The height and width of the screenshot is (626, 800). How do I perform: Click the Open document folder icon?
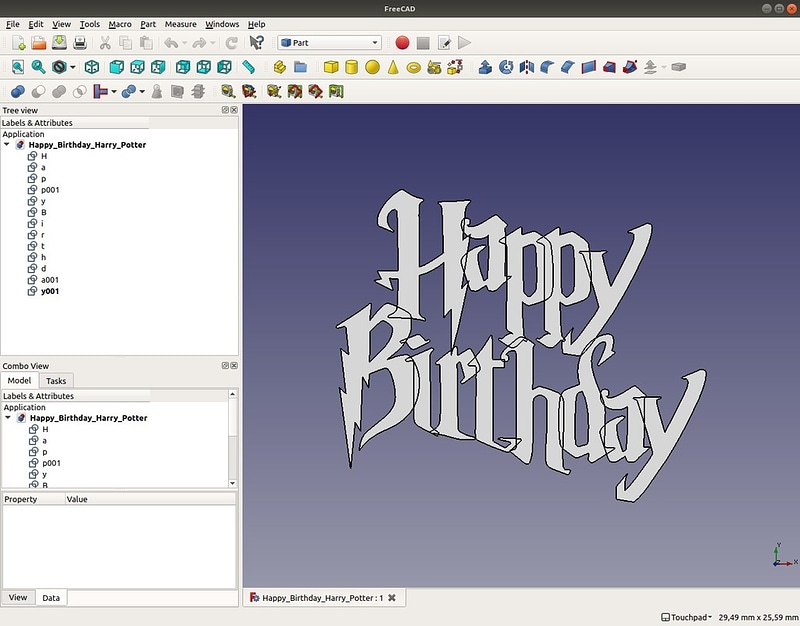[x=39, y=43]
